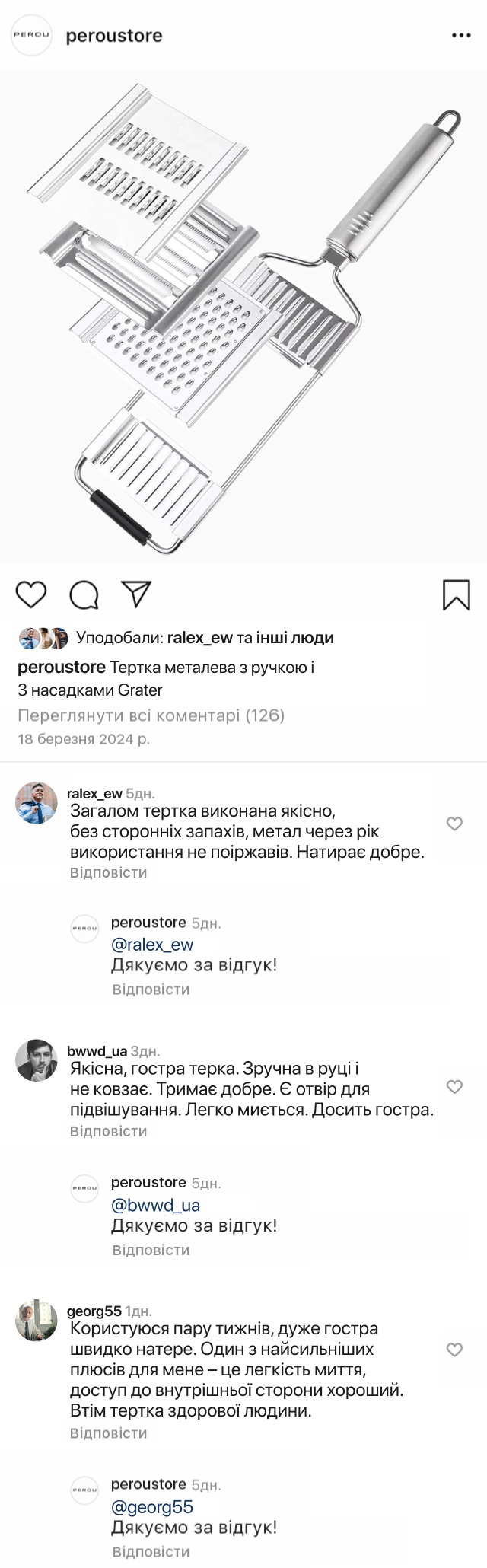The image size is (487, 1568).
Task: Like bwwd_ua's comment with the heart
Action: pos(454,1086)
